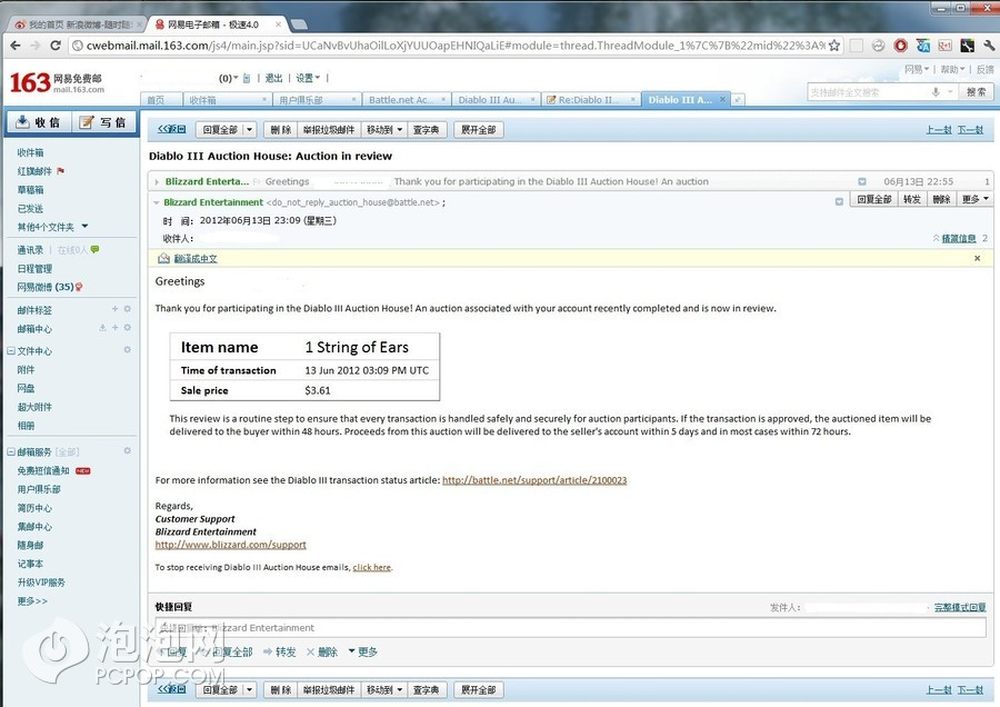Reload the page with the browser refresh icon
1000x707 pixels.
55,45
